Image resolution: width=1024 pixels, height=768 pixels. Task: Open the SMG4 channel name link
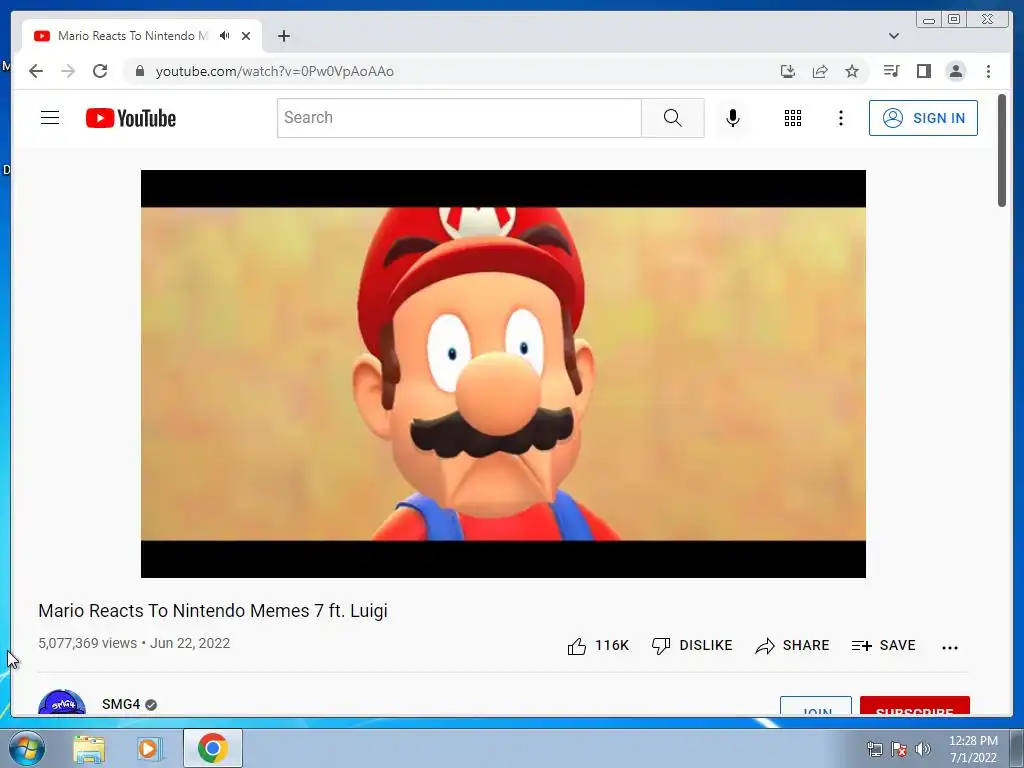coord(121,704)
